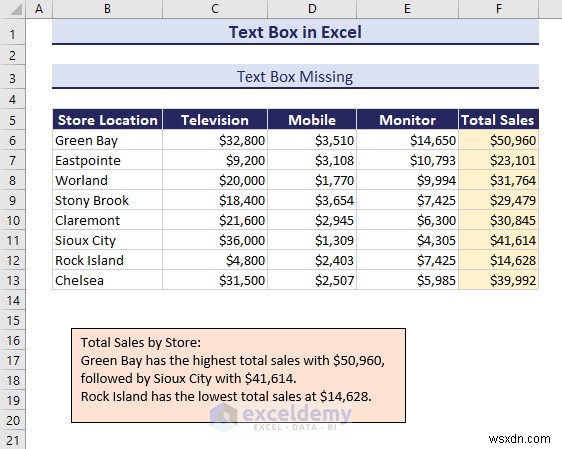The image size is (562, 449).
Task: Select column B header
Action: click(x=107, y=9)
